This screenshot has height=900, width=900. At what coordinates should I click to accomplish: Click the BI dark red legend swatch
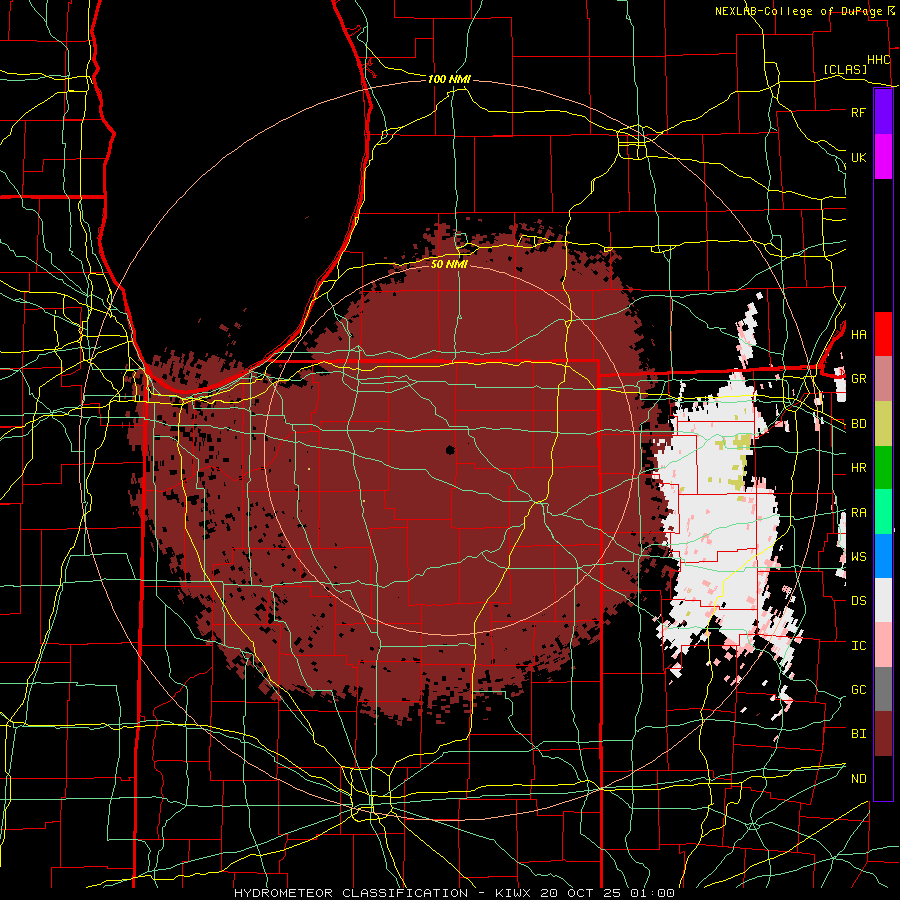tap(883, 734)
